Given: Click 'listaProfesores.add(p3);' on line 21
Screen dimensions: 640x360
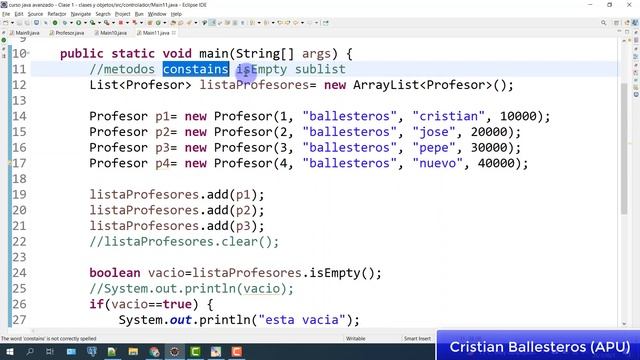Looking at the screenshot, I should pyautogui.click(x=177, y=226).
